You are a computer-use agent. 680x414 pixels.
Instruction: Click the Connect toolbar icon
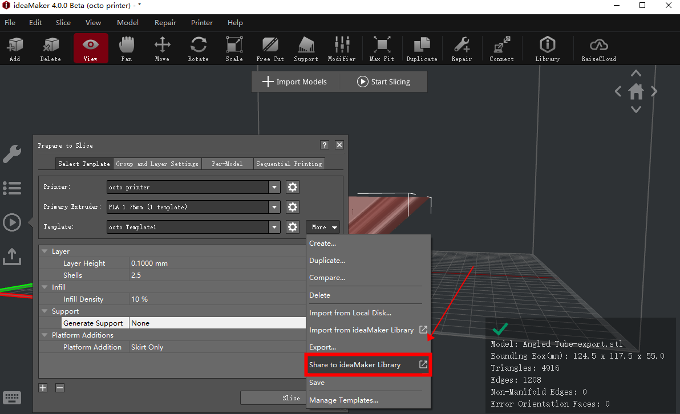pos(502,49)
